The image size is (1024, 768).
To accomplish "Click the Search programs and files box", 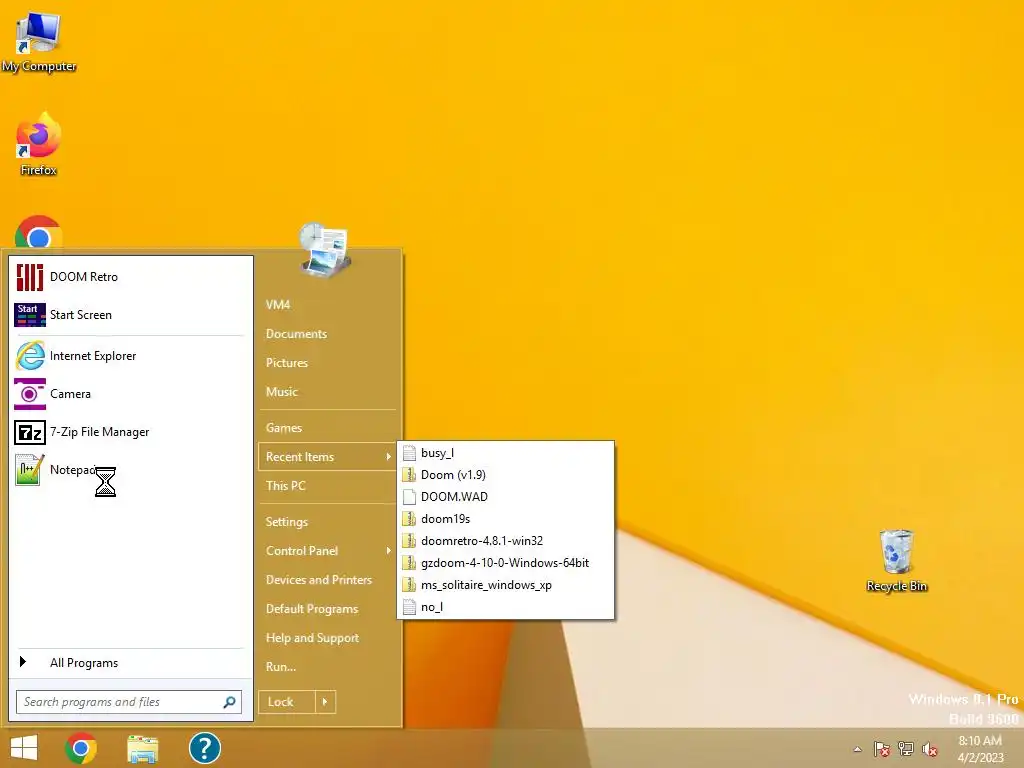I will (129, 702).
